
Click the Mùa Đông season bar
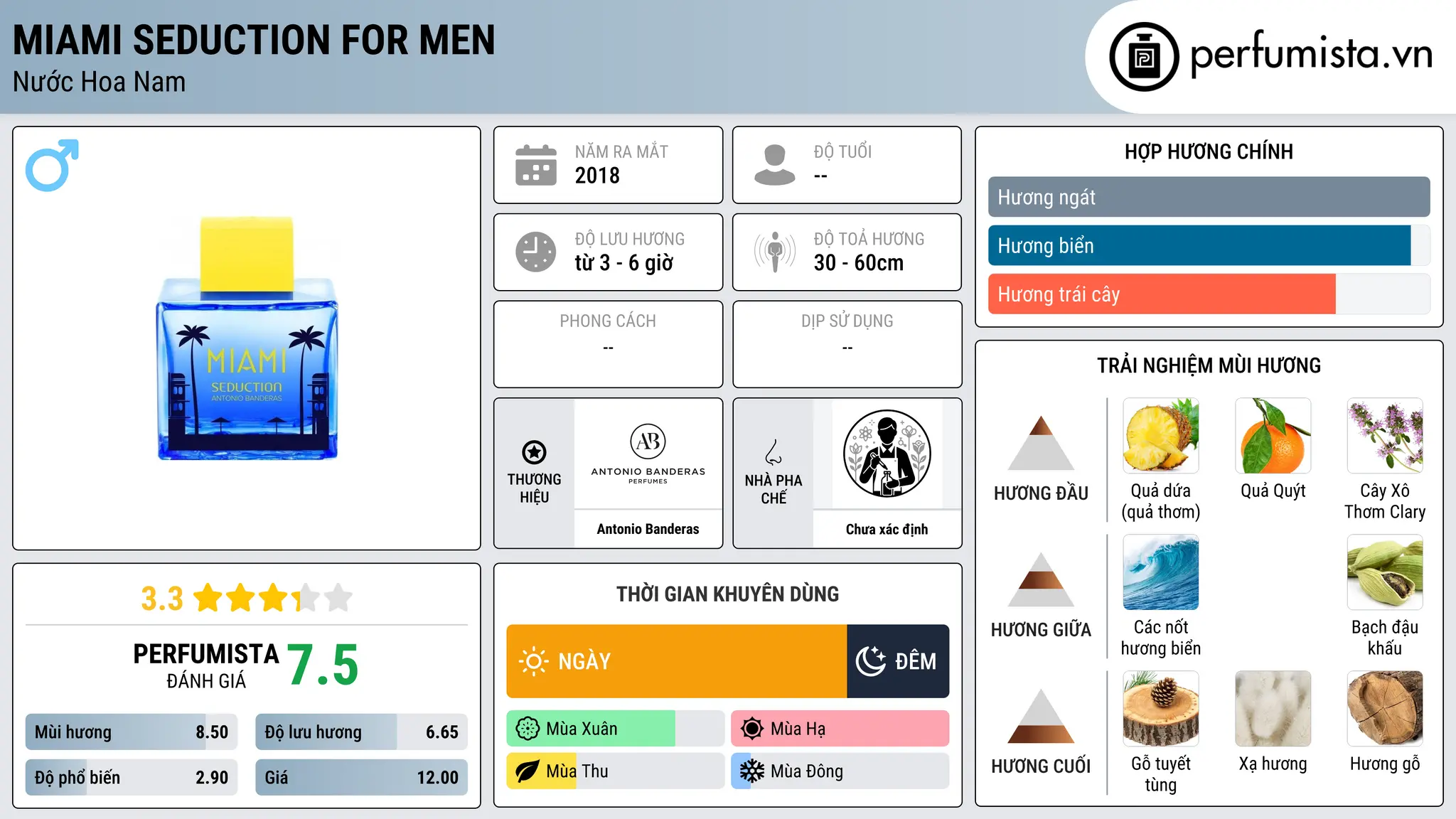pyautogui.click(x=840, y=771)
